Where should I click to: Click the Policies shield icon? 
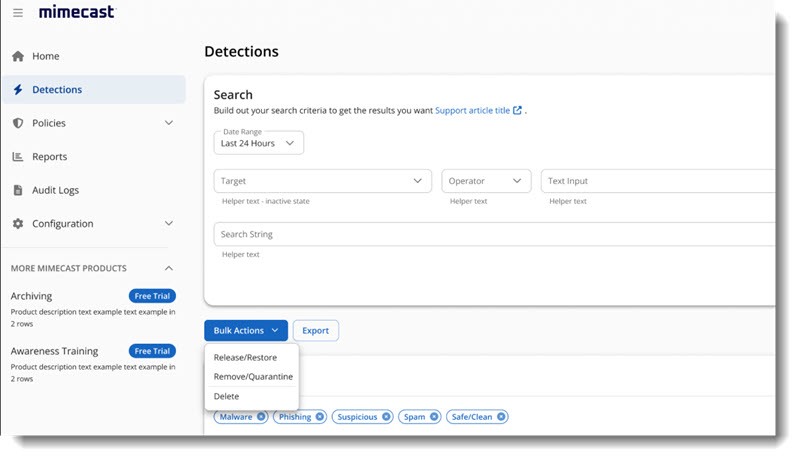(x=18, y=123)
